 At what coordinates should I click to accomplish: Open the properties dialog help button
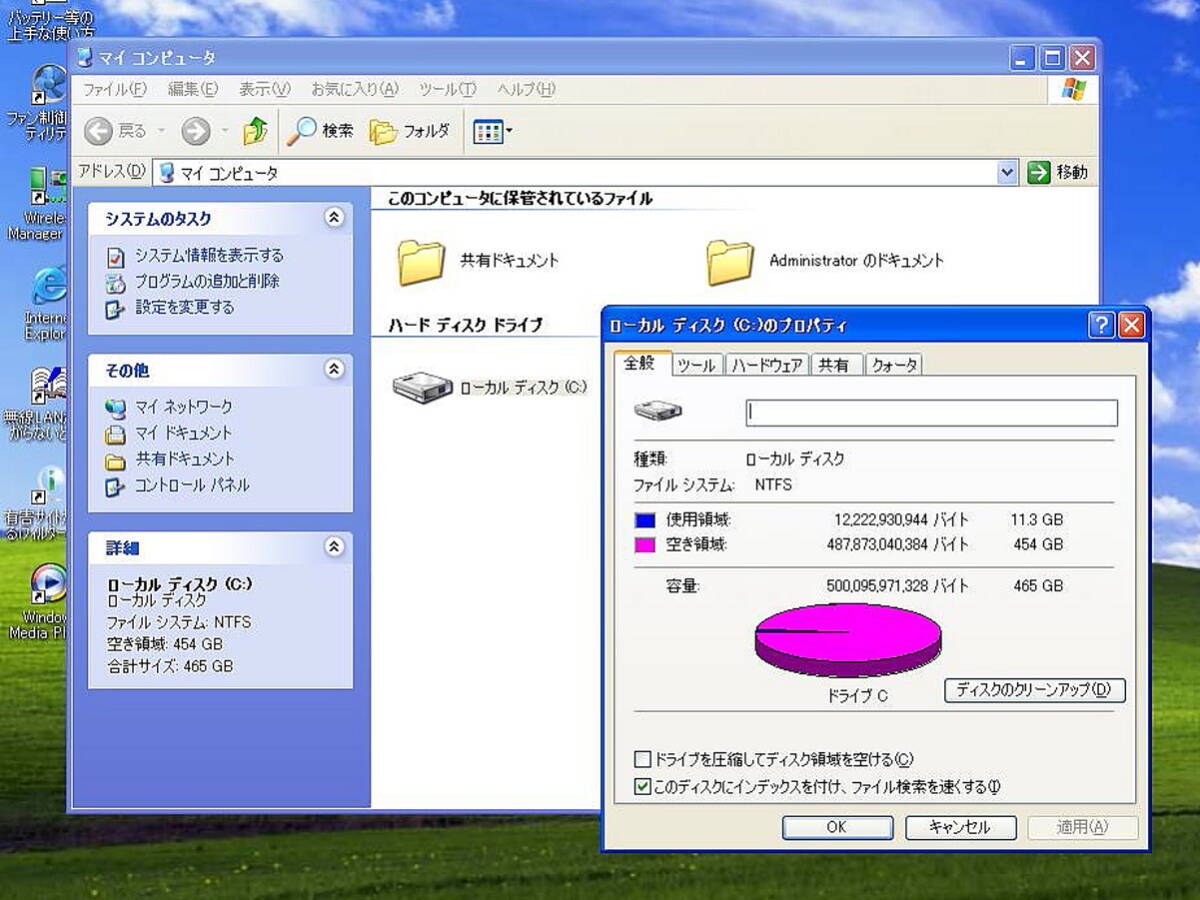(1101, 325)
